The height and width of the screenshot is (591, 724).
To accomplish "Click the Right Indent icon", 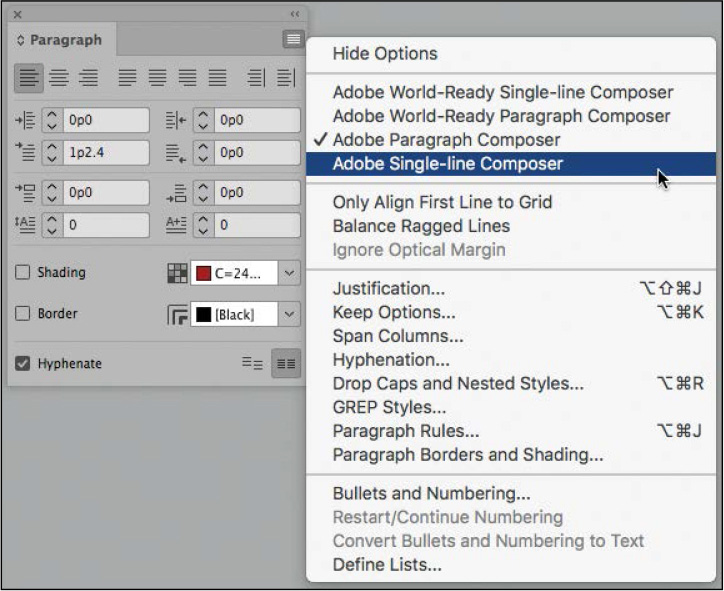I will coord(176,120).
